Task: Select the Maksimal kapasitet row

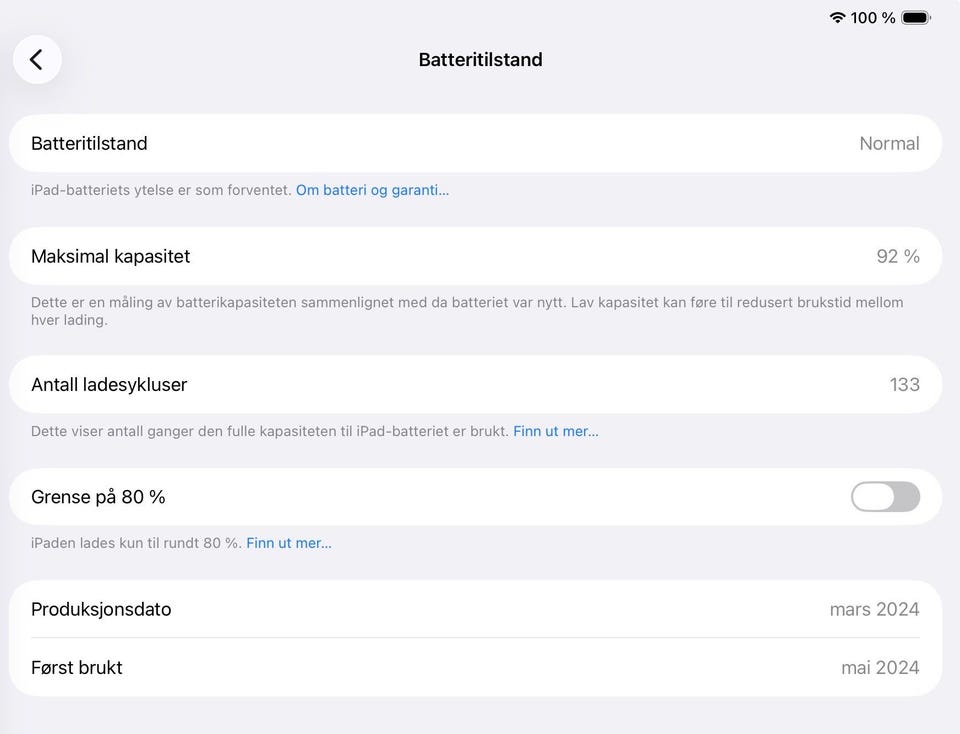Action: pyautogui.click(x=475, y=256)
